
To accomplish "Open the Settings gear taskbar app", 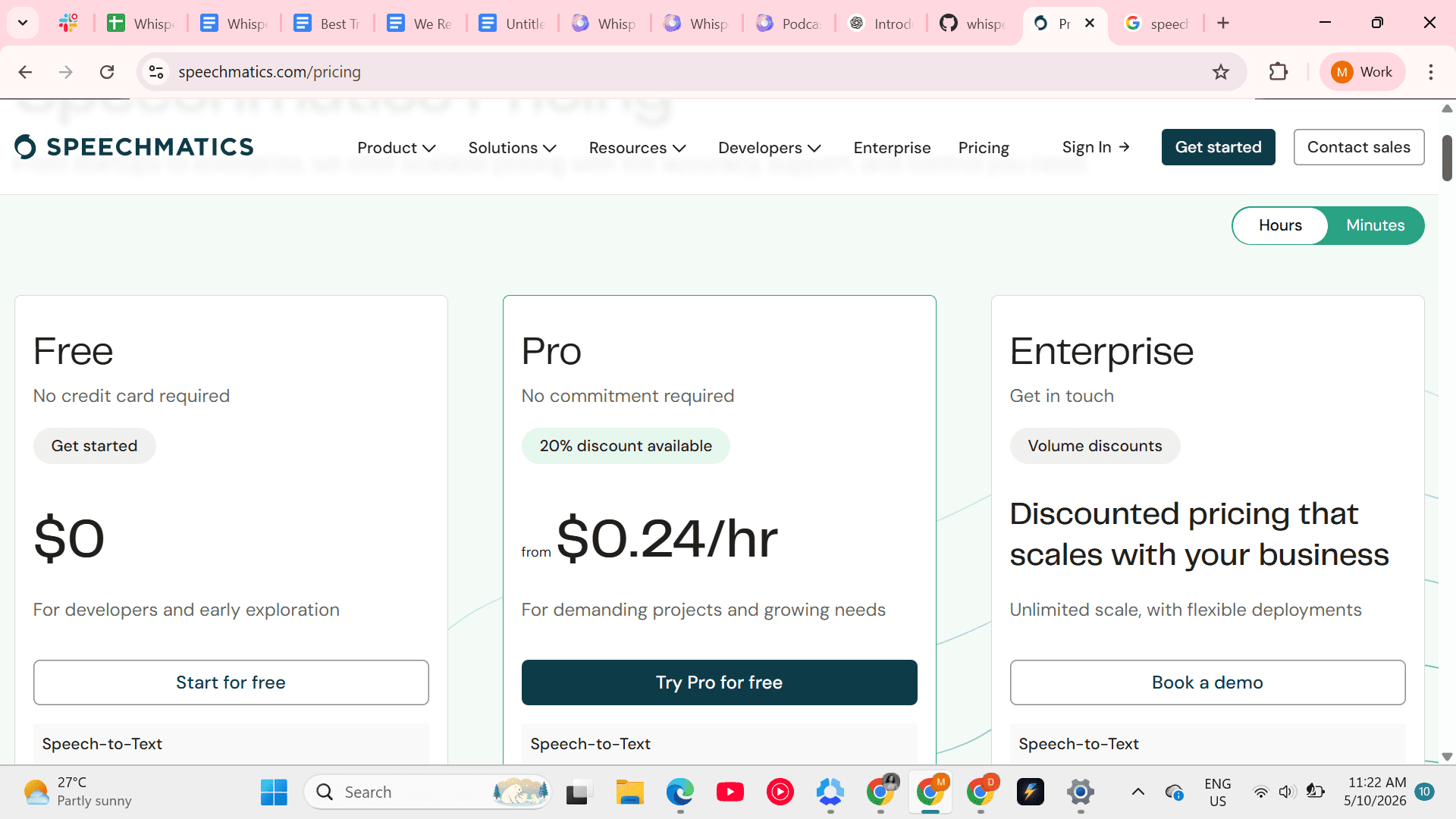I will point(1081,792).
